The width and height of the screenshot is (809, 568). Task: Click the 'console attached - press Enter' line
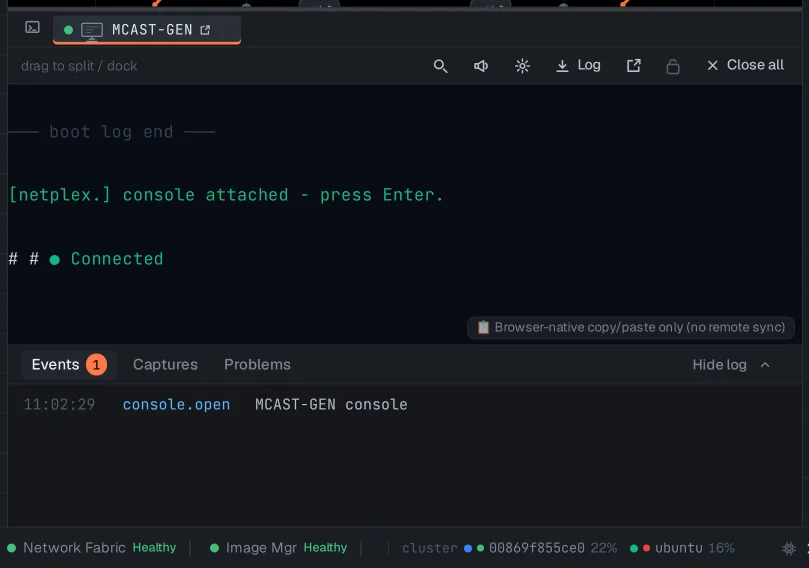tap(226, 195)
